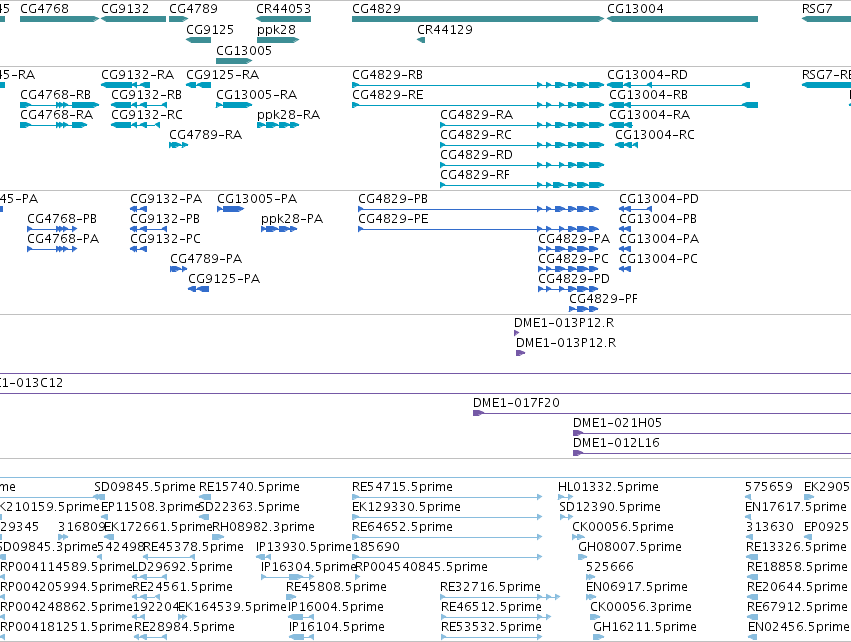Screen dimensions: 851x642
Task: Click the RE54715.5prime EST label
Action: tap(402, 487)
